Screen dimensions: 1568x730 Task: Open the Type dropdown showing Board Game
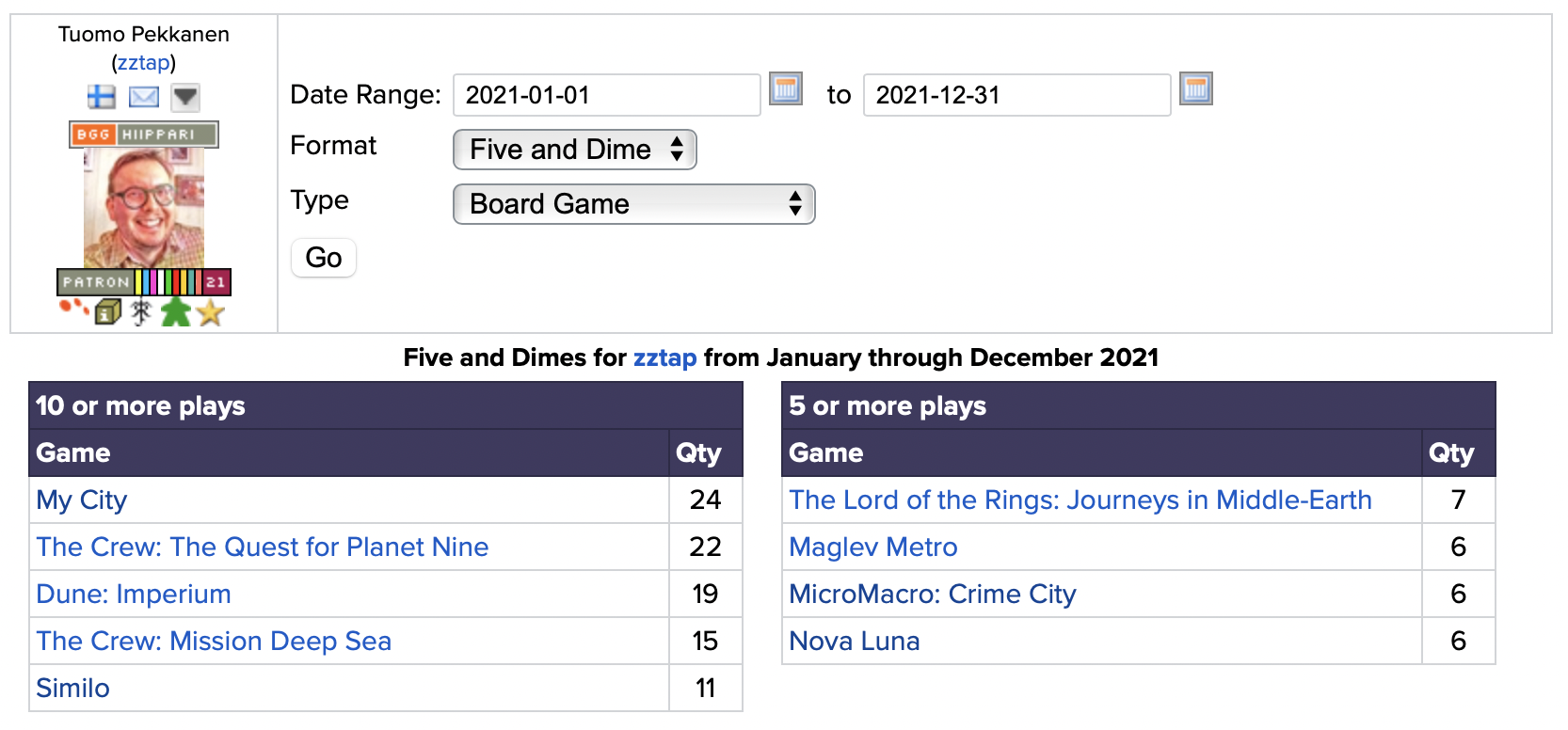tap(634, 204)
